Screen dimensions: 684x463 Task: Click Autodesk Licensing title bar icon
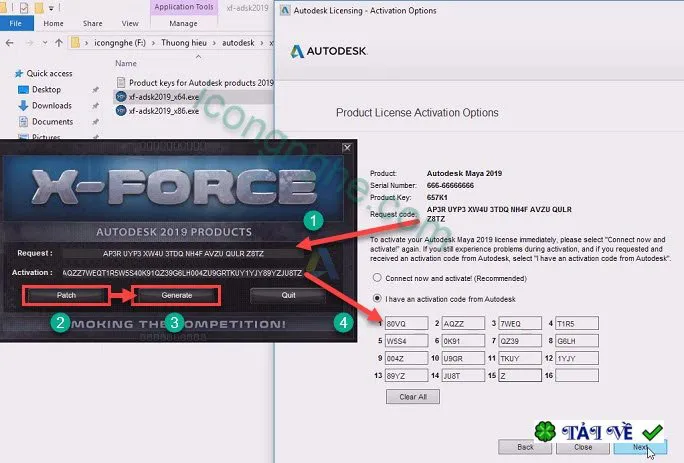coord(285,10)
